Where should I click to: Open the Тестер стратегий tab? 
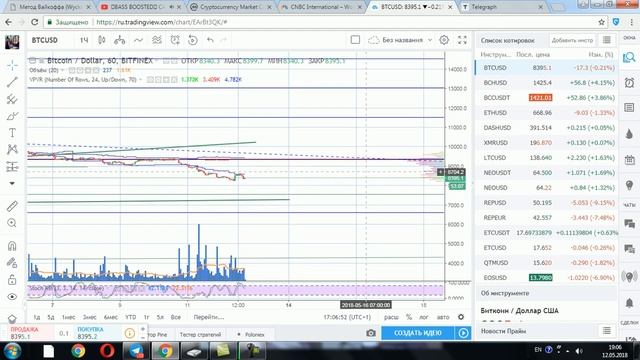click(200, 334)
